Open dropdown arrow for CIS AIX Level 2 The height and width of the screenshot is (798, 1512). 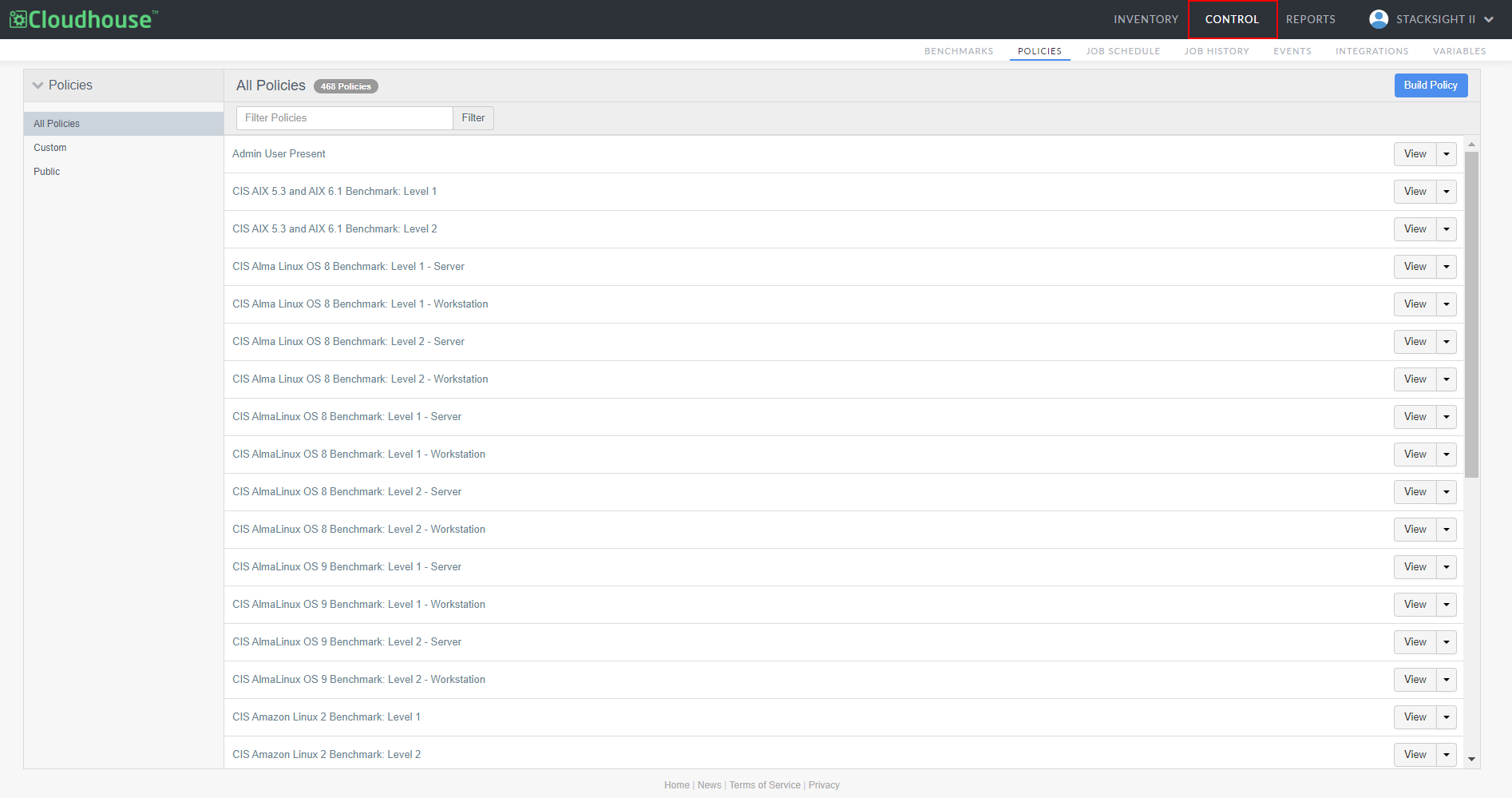1447,229
